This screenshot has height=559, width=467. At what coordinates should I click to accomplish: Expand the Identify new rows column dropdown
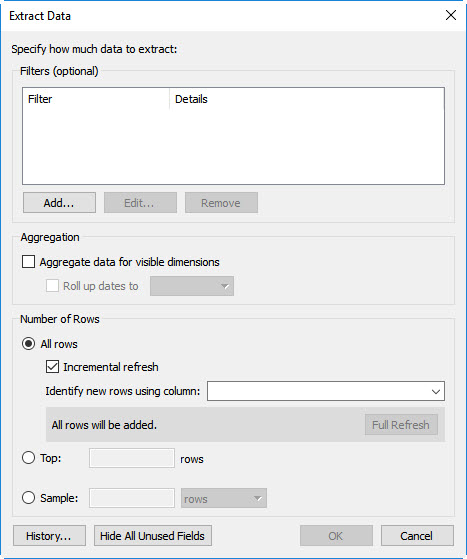(326, 391)
